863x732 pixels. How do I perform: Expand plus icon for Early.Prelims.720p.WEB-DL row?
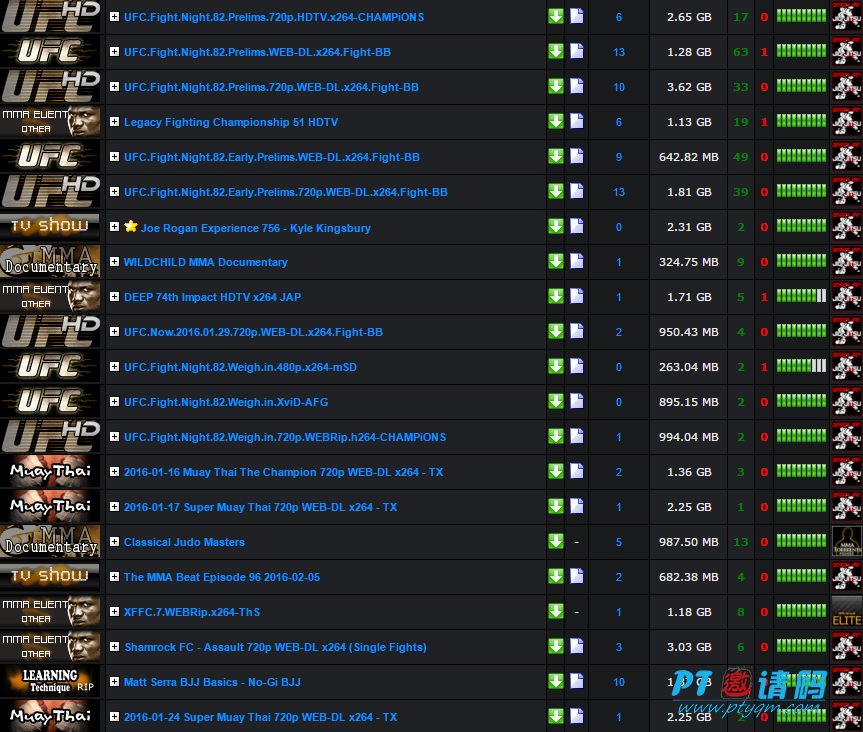pos(114,192)
